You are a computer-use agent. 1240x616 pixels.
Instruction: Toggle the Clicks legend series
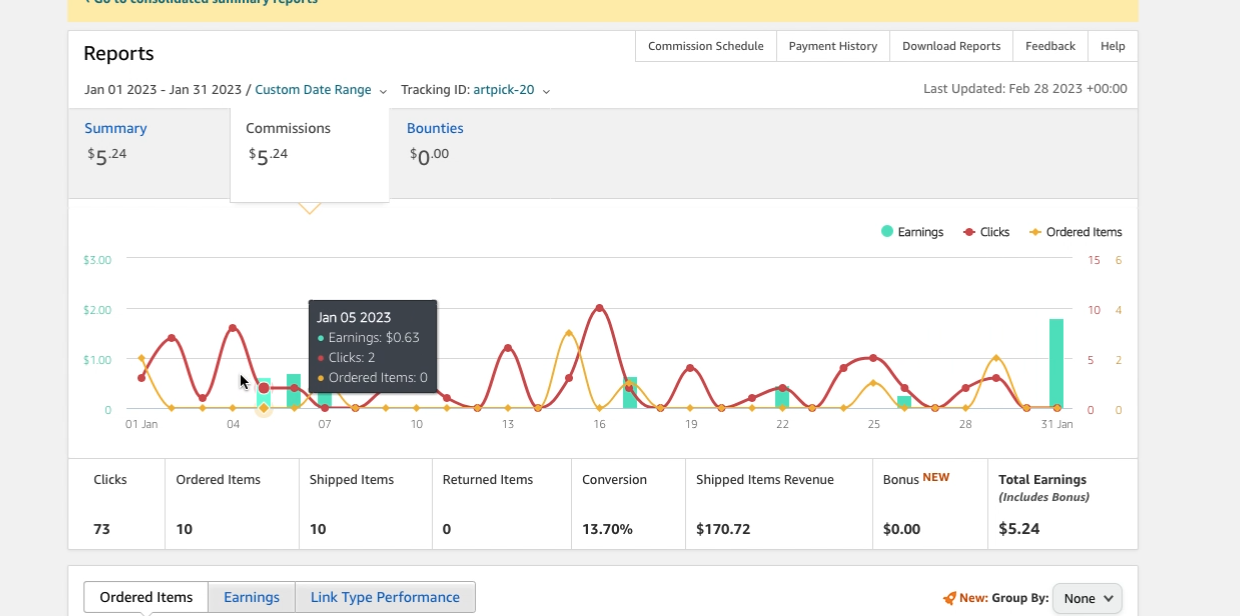[986, 232]
